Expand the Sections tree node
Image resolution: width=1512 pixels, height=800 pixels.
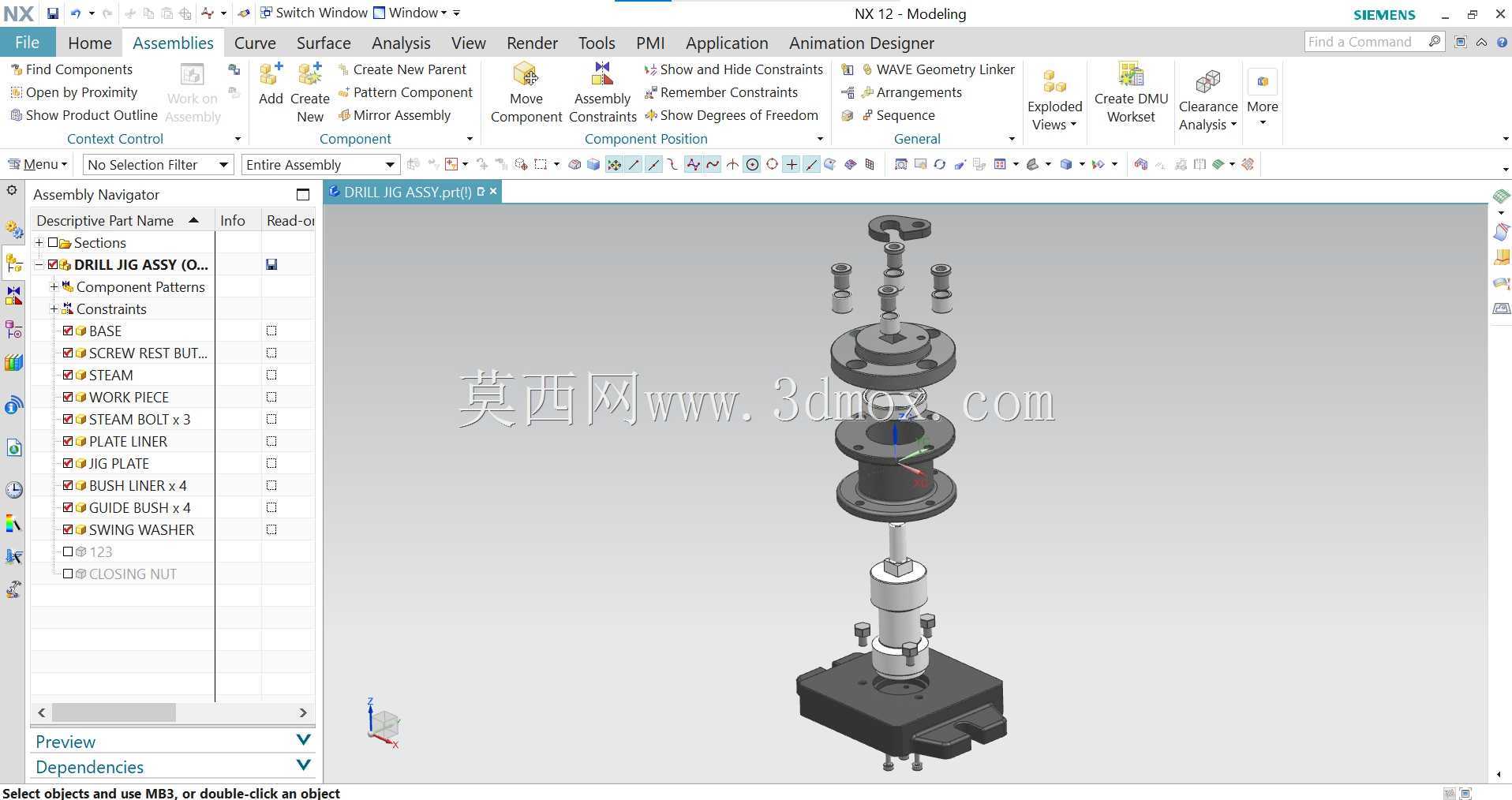(39, 242)
